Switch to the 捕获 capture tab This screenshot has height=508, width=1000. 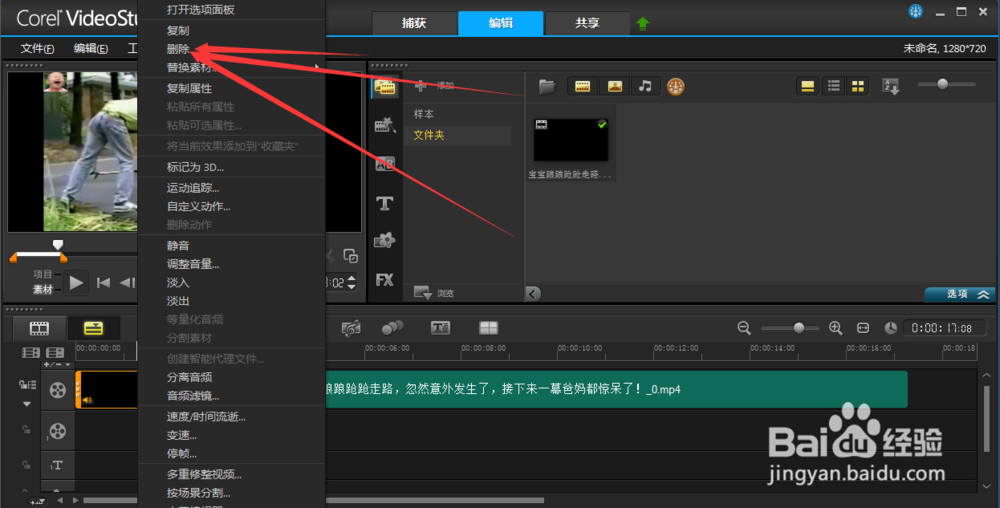413,23
